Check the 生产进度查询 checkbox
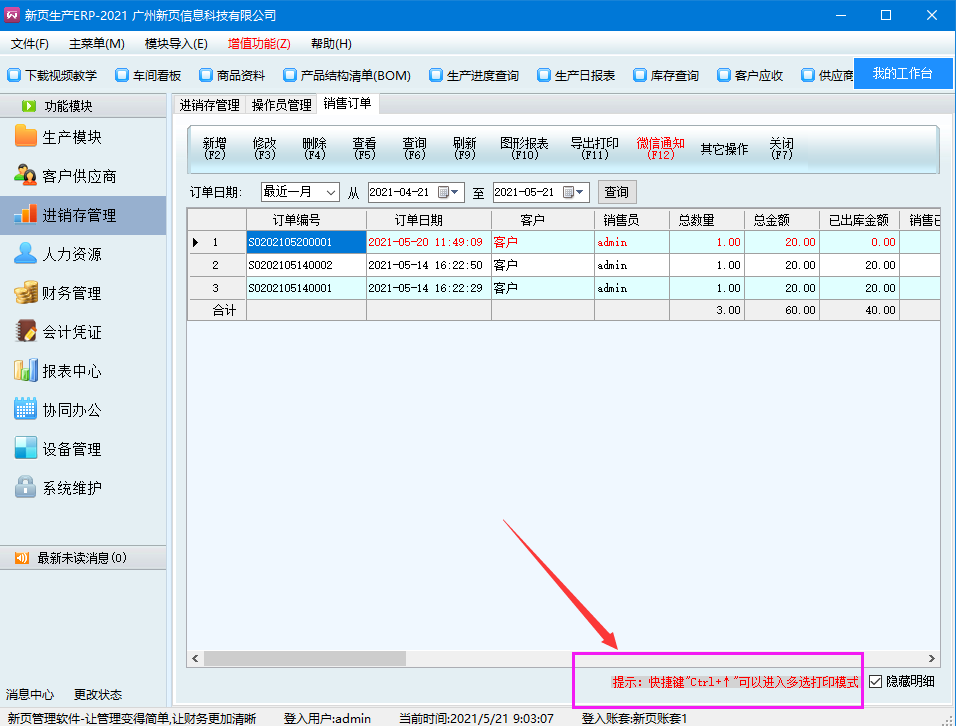Image resolution: width=956 pixels, height=726 pixels. [436, 75]
